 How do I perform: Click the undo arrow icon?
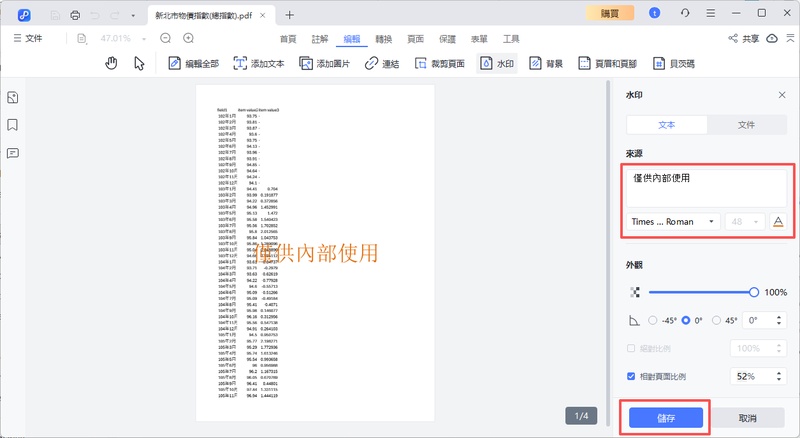(x=95, y=15)
